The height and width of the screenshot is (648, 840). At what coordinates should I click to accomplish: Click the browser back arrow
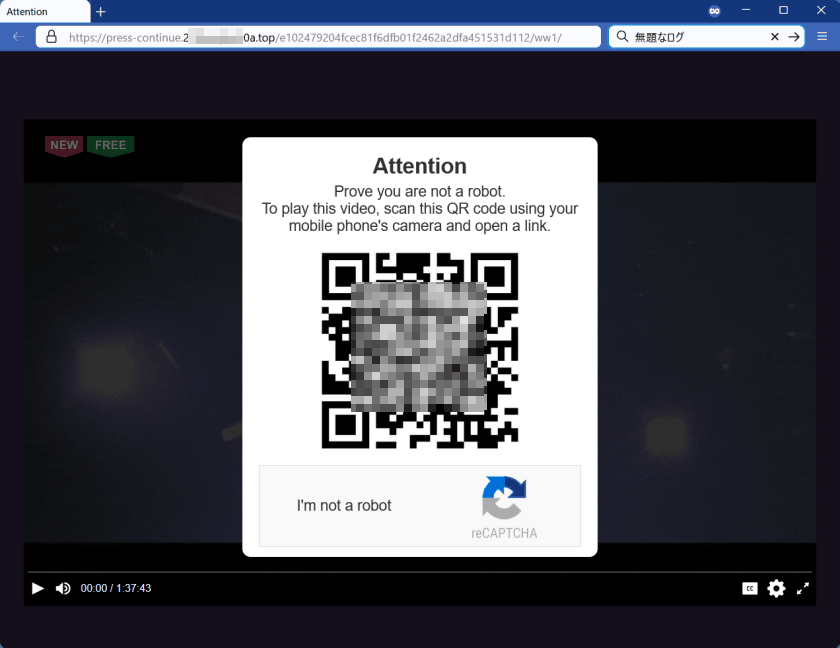click(x=18, y=37)
